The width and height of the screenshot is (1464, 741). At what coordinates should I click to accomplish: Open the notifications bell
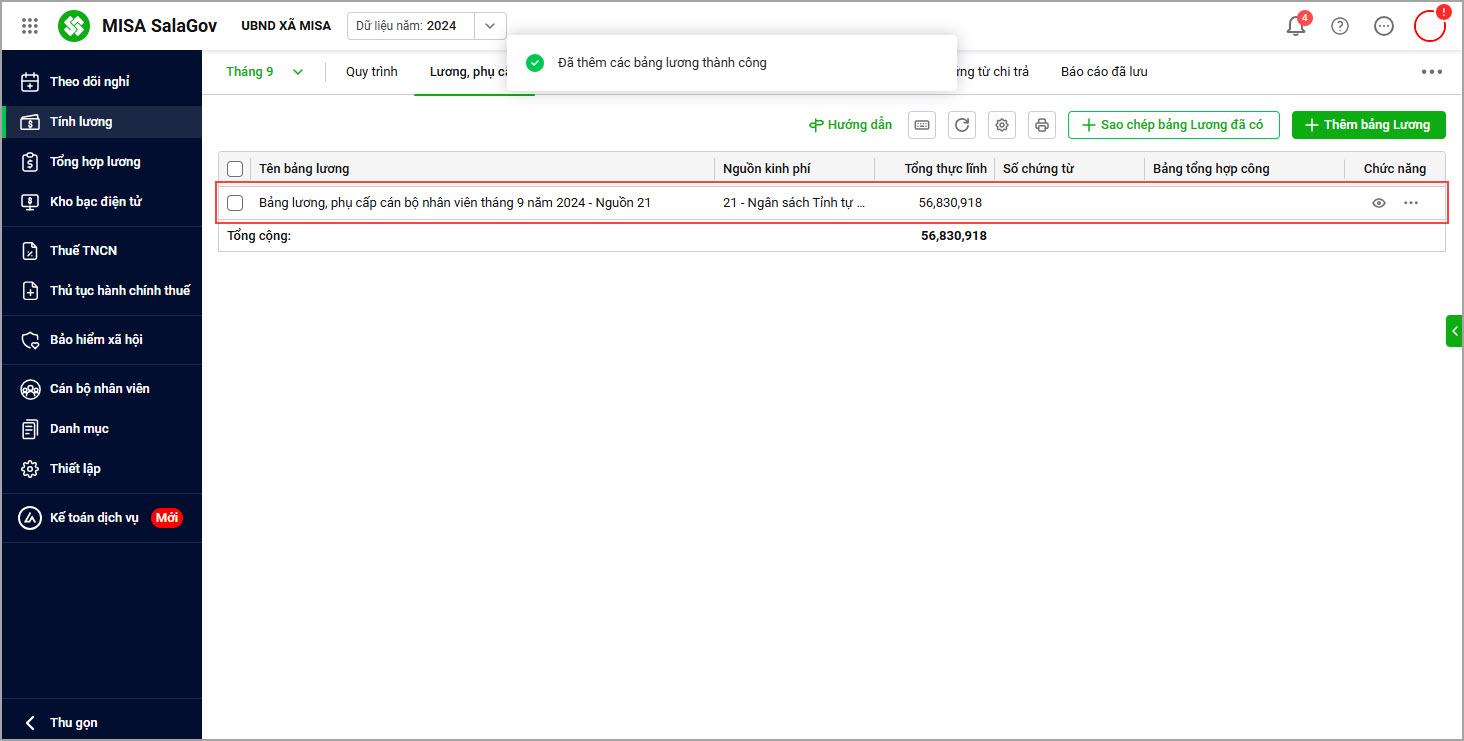[x=1296, y=26]
